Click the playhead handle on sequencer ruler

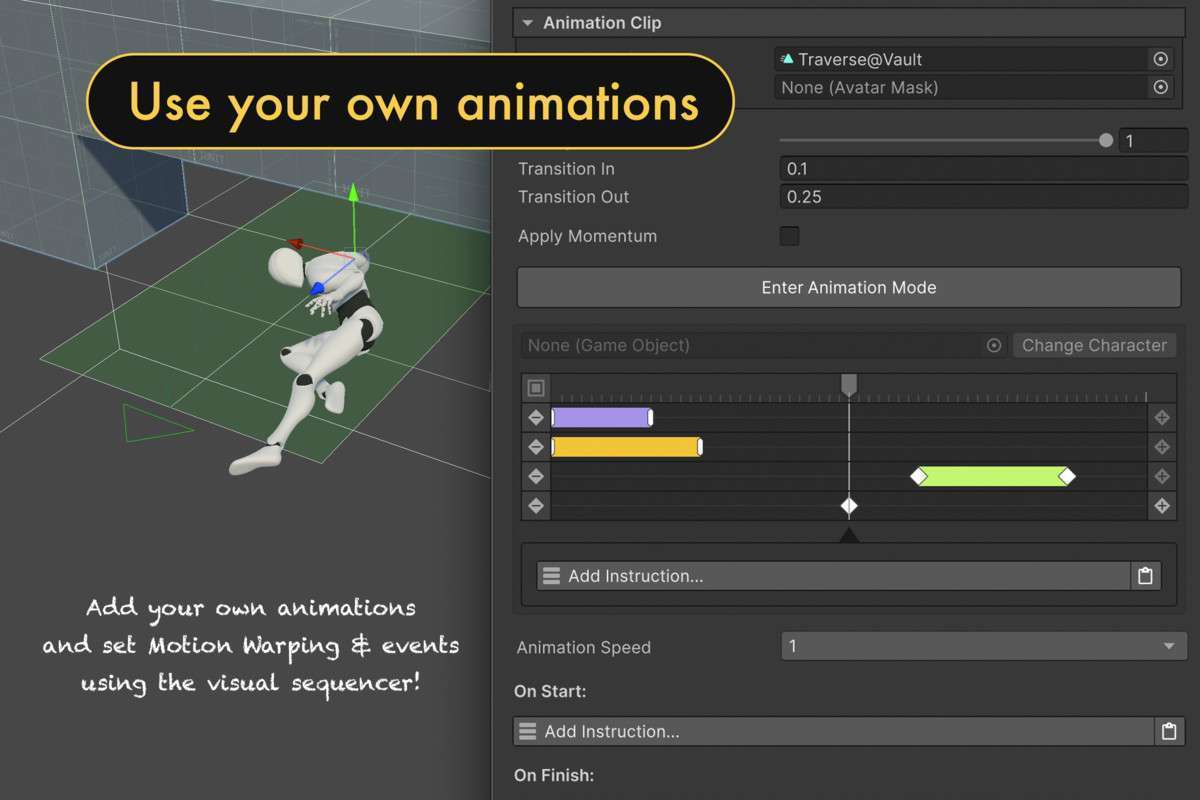[x=849, y=385]
